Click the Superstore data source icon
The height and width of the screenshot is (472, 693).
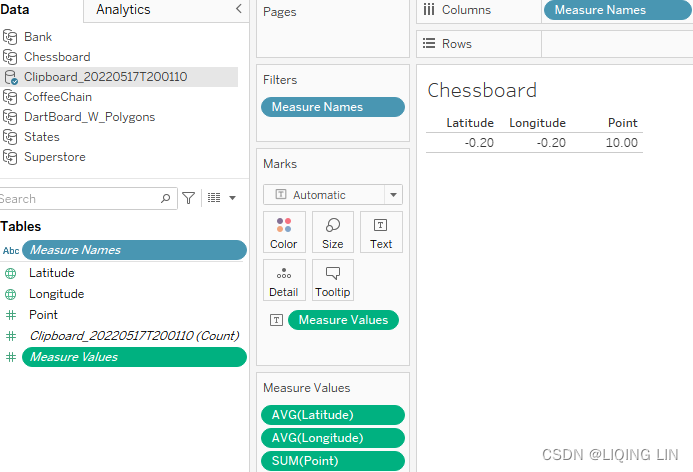pyautogui.click(x=10, y=157)
